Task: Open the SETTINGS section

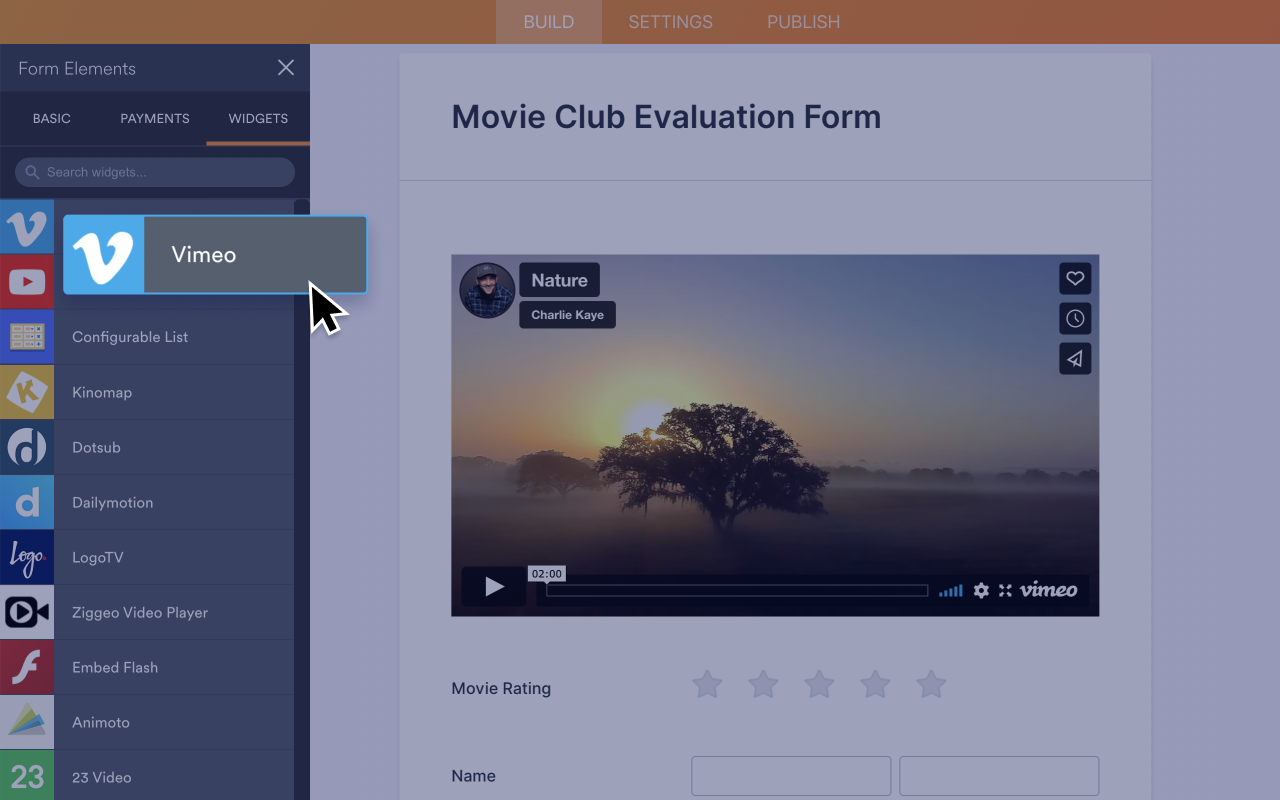Action: 670,21
